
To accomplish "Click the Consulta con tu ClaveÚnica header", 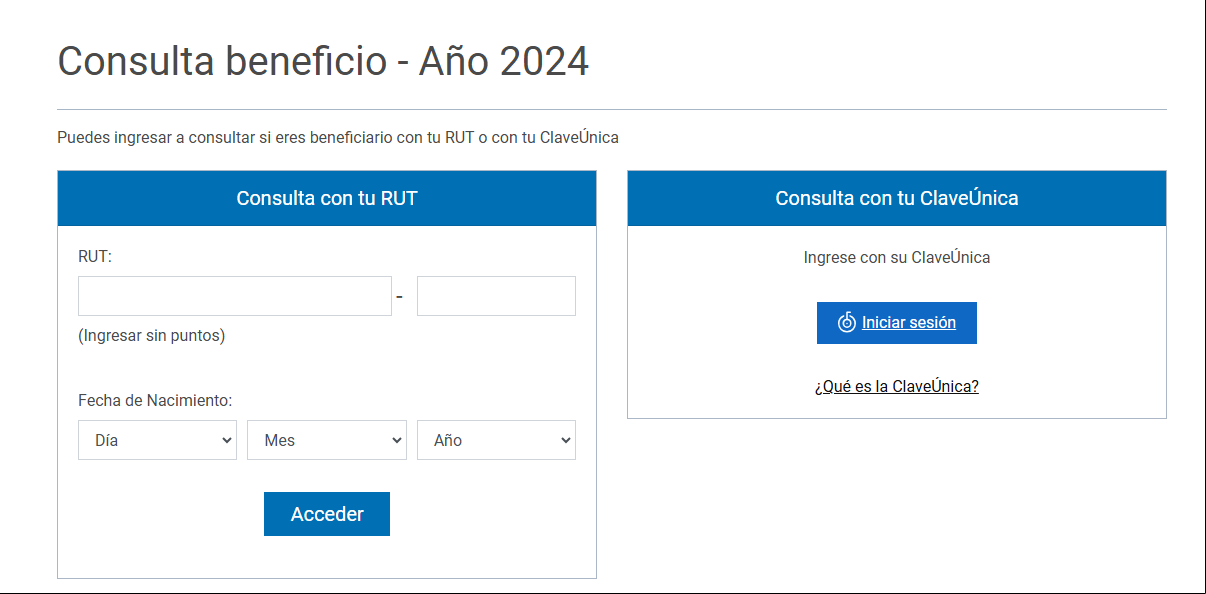I will pos(897,198).
